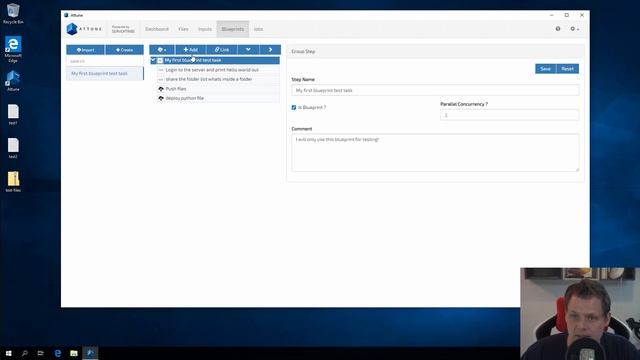Screen dimensions: 640x360
Task: Select Microsoft Edge desktop shortcut
Action: point(13,49)
